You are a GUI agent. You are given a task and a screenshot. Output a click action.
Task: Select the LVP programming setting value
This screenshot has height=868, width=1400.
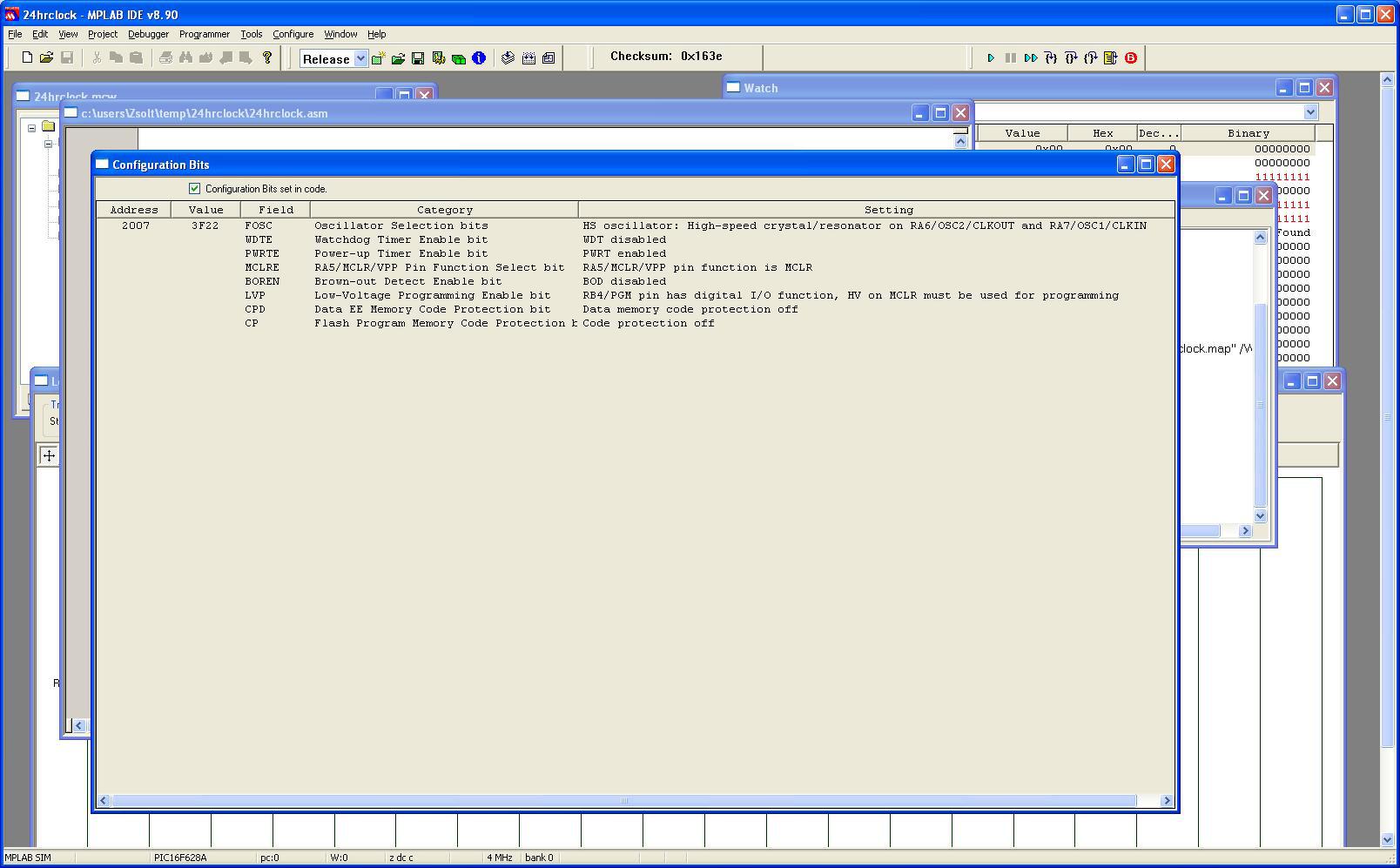851,296
